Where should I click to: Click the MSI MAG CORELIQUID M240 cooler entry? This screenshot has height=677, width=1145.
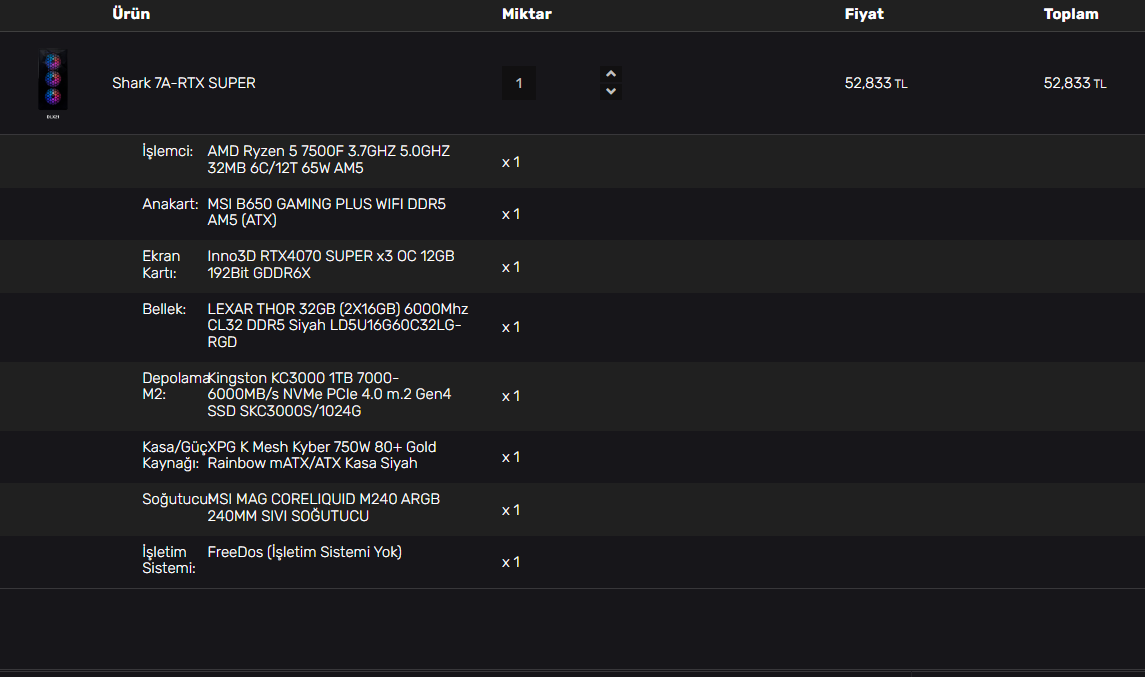[x=323, y=507]
